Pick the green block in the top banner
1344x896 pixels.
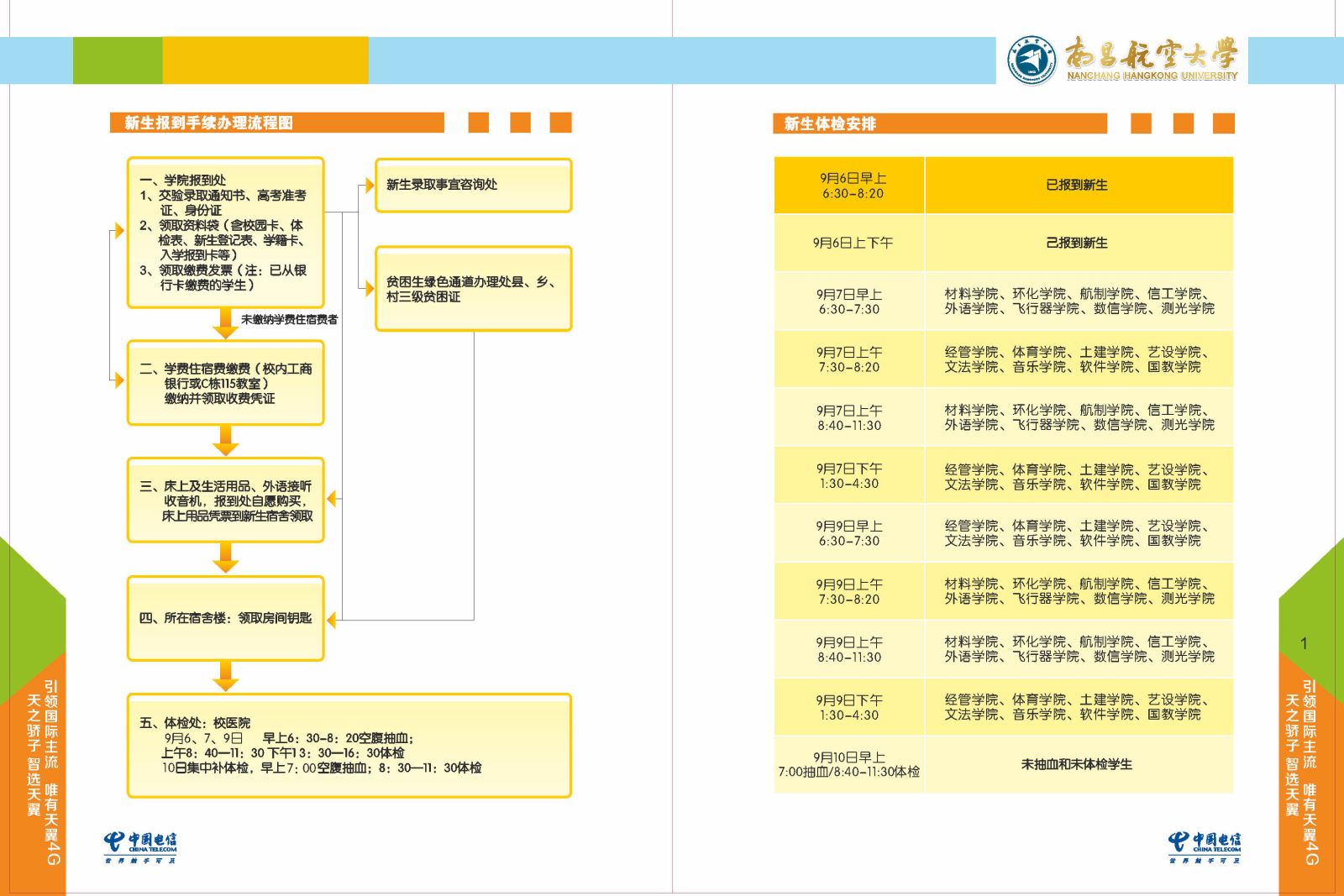coord(118,60)
